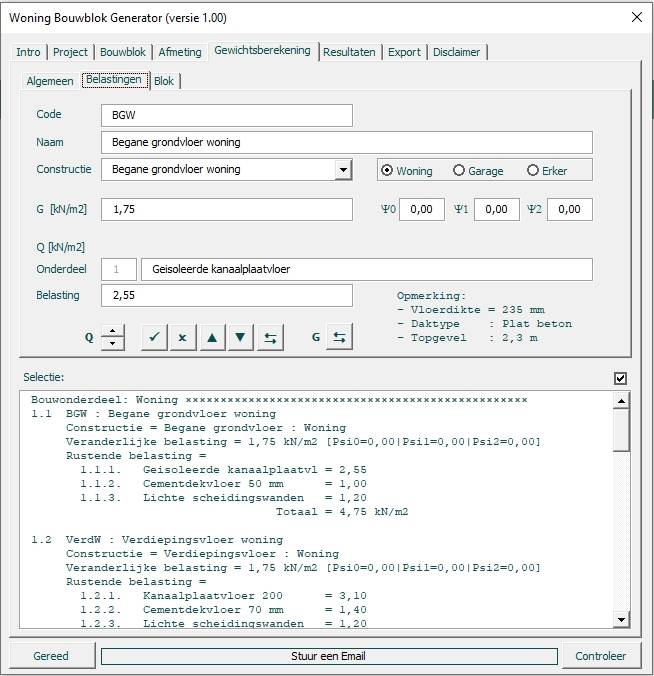Open the Disclaimer tab
This screenshot has height=676, width=654.
pyautogui.click(x=456, y=52)
